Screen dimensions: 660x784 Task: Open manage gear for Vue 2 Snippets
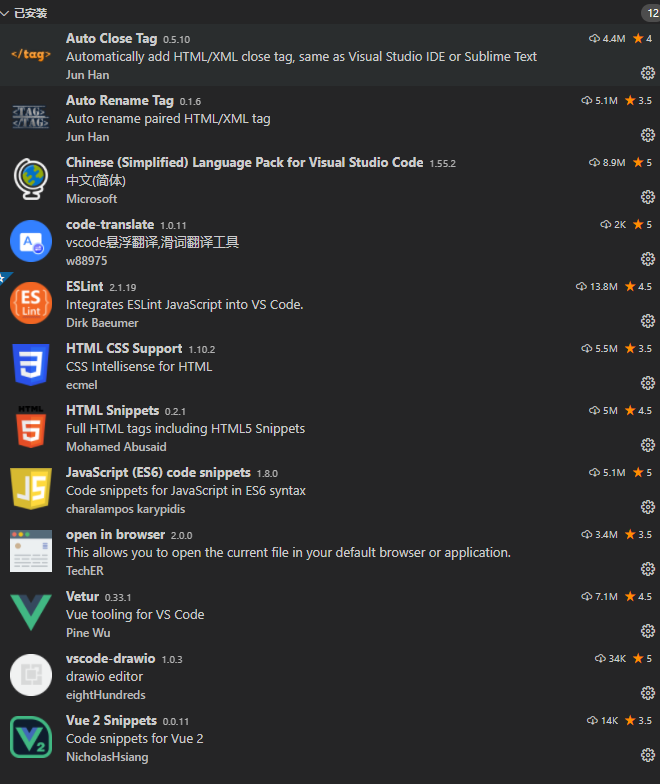pos(648,755)
